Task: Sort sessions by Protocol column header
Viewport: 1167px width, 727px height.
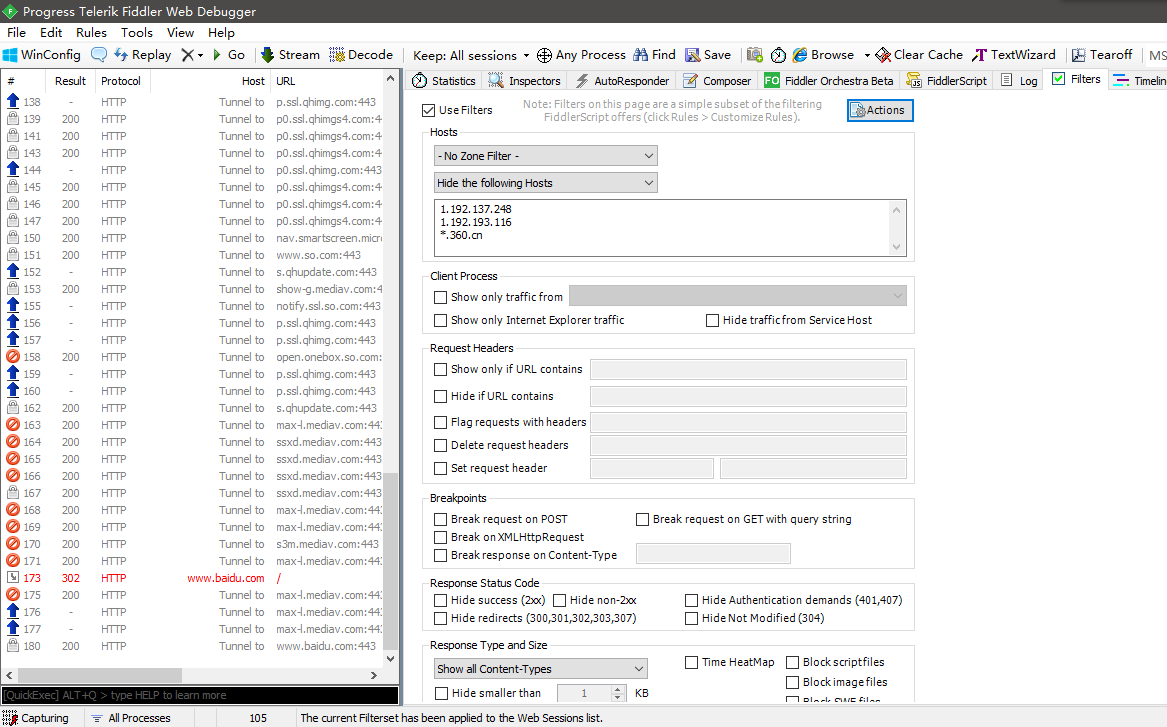Action: pyautogui.click(x=121, y=81)
